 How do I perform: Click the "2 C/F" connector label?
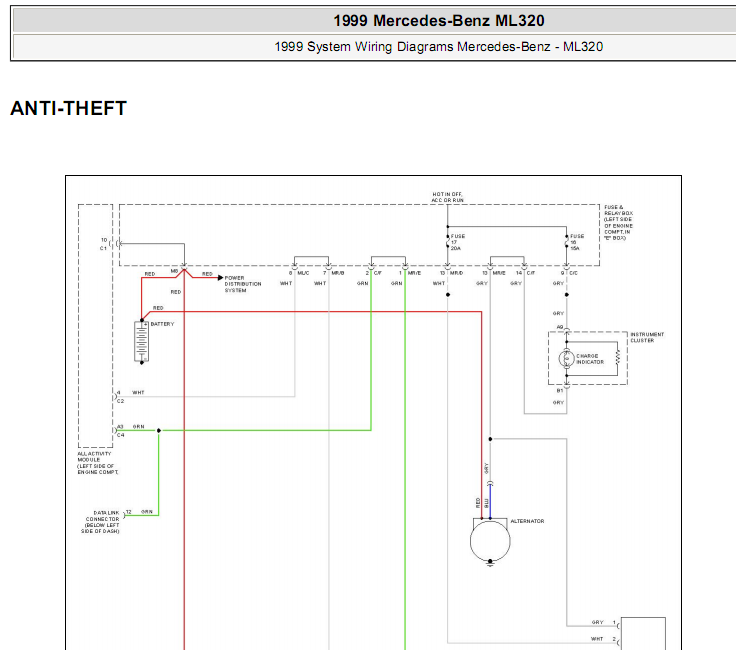point(374,273)
